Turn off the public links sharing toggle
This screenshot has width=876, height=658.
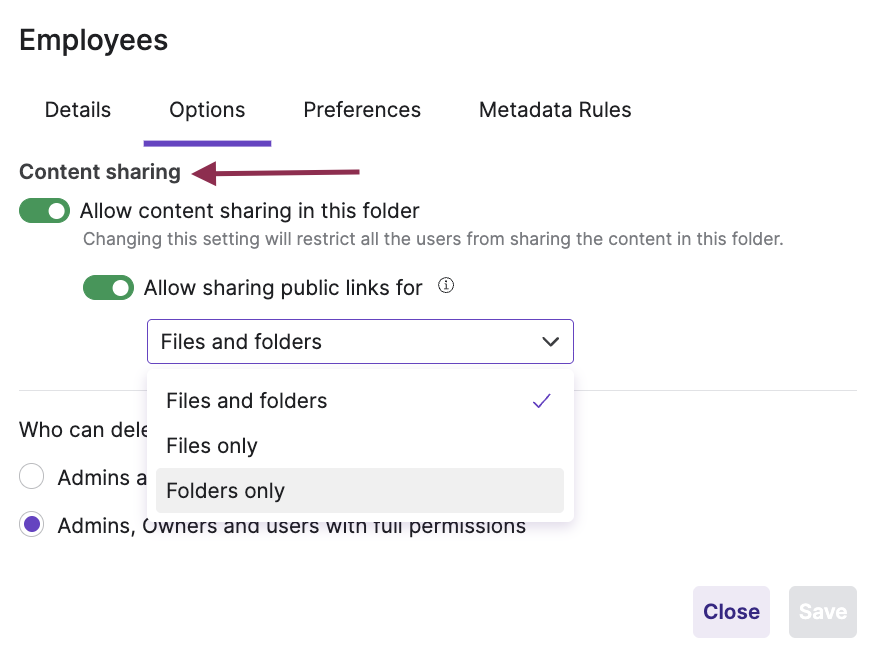pos(108,287)
